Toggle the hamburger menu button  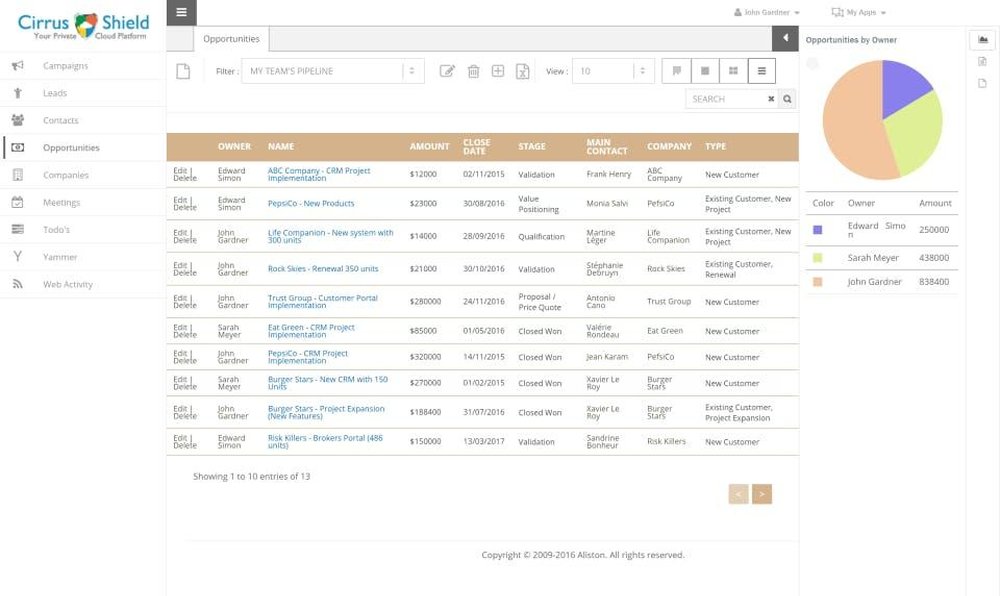182,13
